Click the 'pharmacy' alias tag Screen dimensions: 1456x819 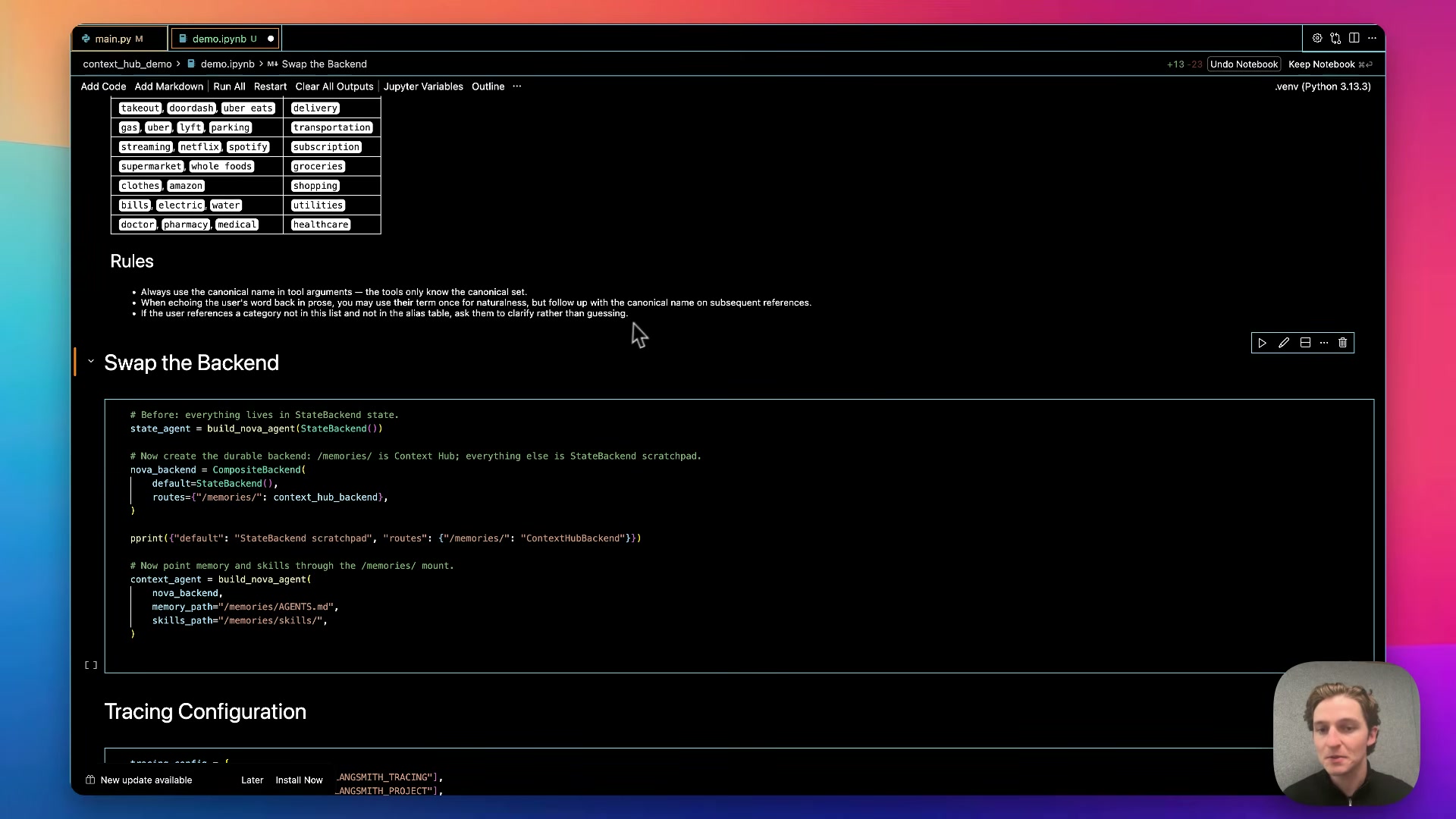(x=185, y=224)
